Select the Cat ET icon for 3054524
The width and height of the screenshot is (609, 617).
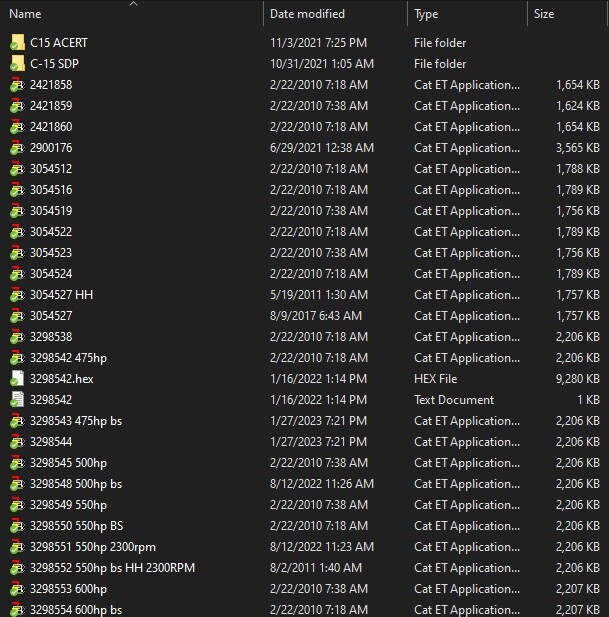pos(17,273)
